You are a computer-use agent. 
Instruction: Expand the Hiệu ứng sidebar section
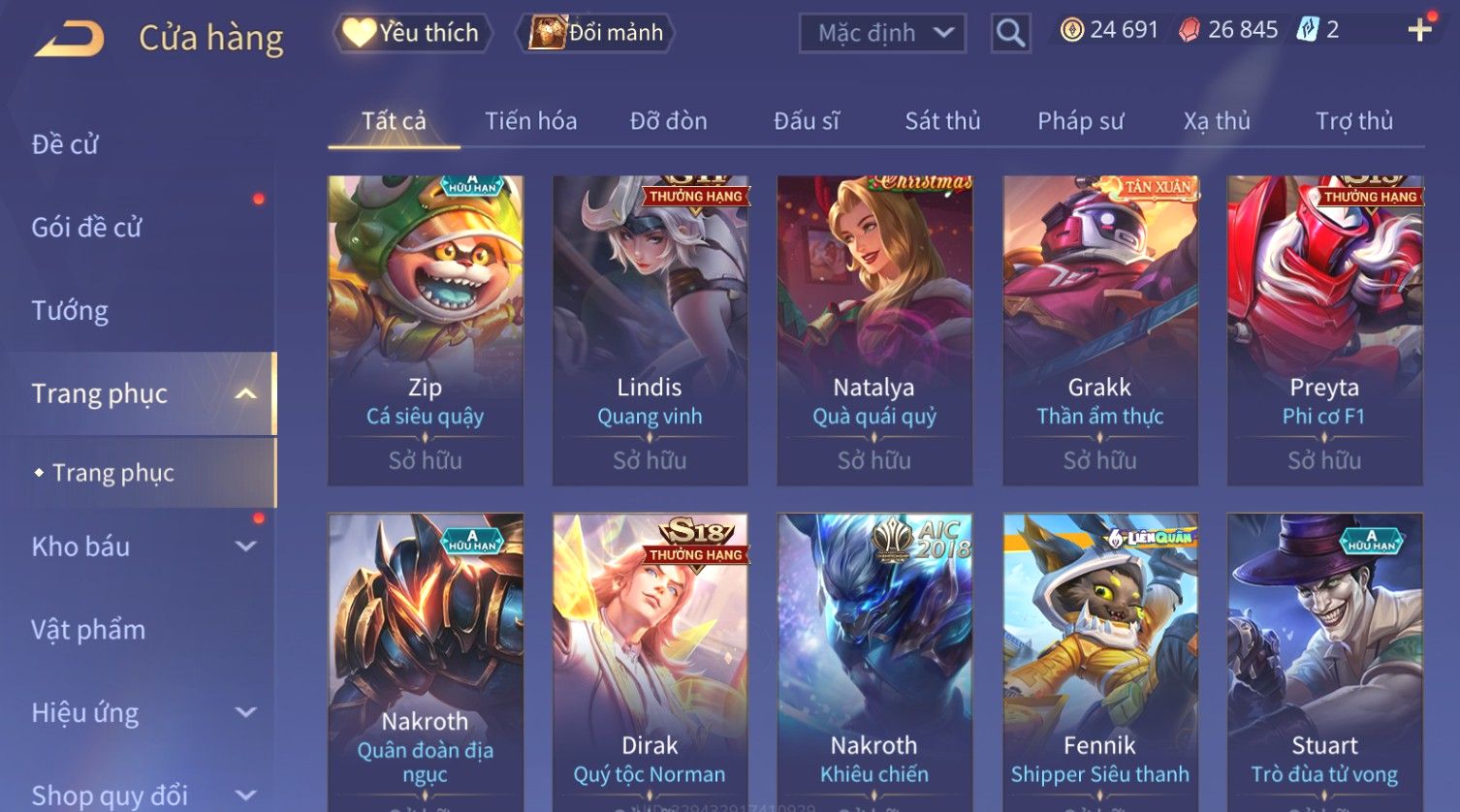[246, 712]
